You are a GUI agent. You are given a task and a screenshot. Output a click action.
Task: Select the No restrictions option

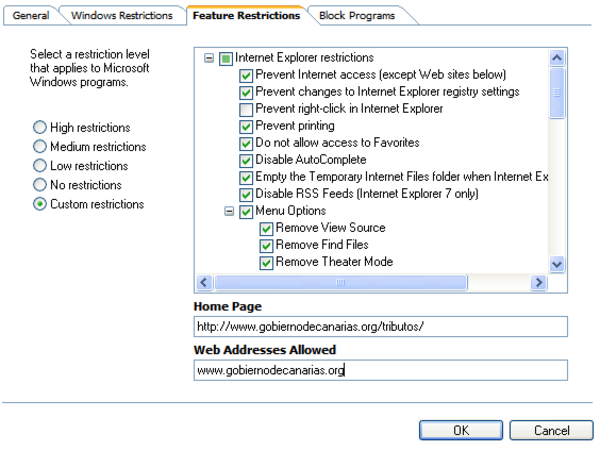coord(40,185)
